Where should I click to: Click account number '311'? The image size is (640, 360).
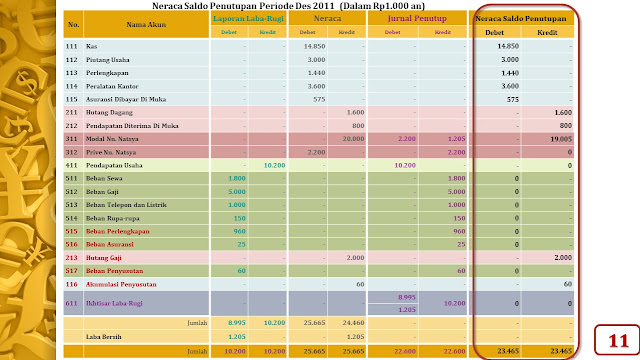[71, 139]
